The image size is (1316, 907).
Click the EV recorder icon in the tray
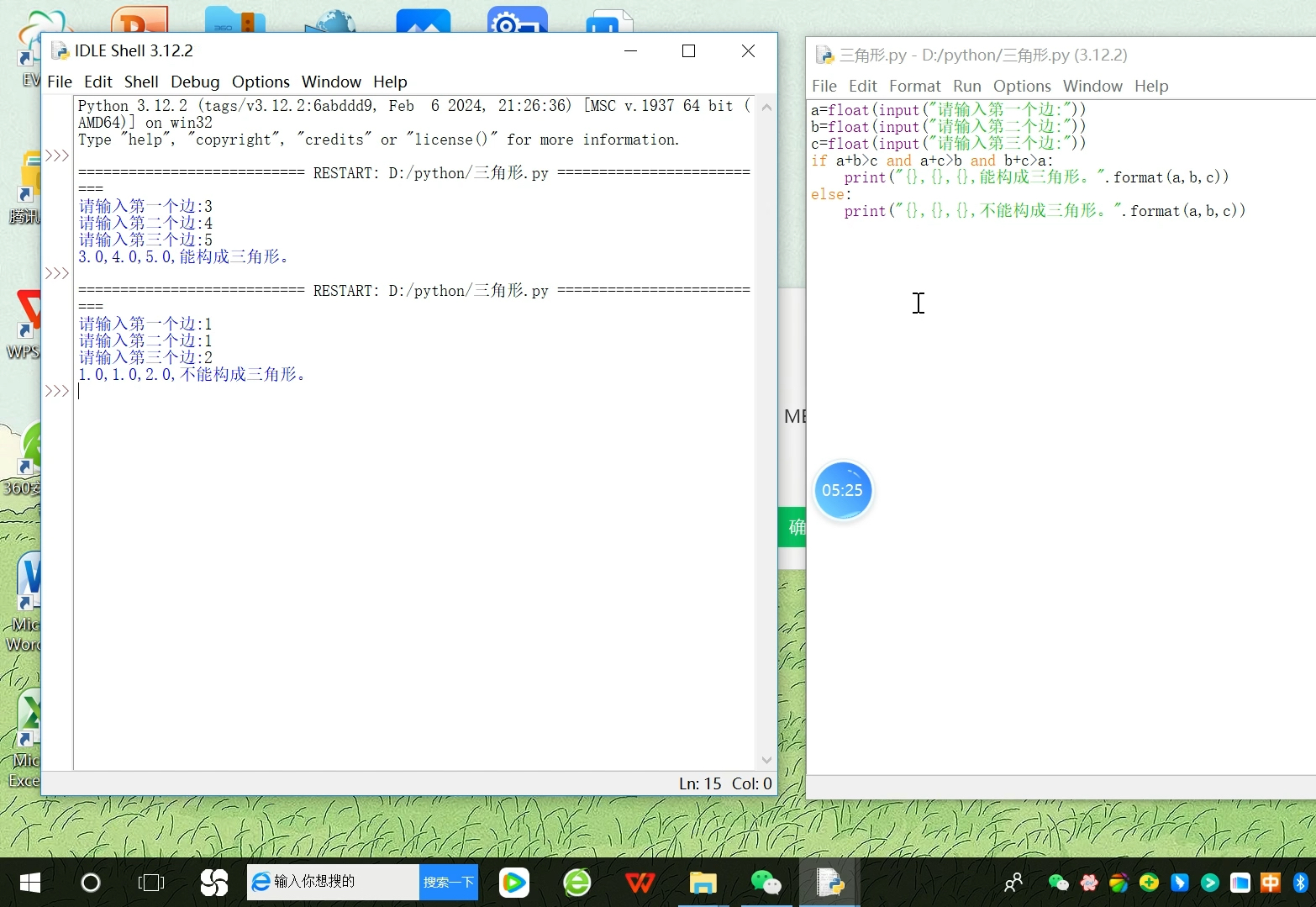pos(1087,883)
